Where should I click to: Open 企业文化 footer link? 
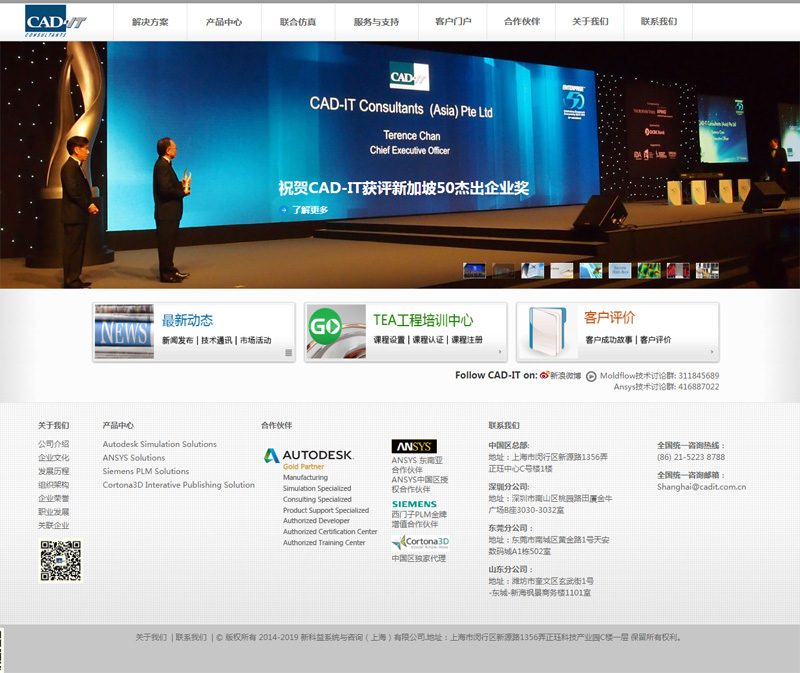pos(54,458)
